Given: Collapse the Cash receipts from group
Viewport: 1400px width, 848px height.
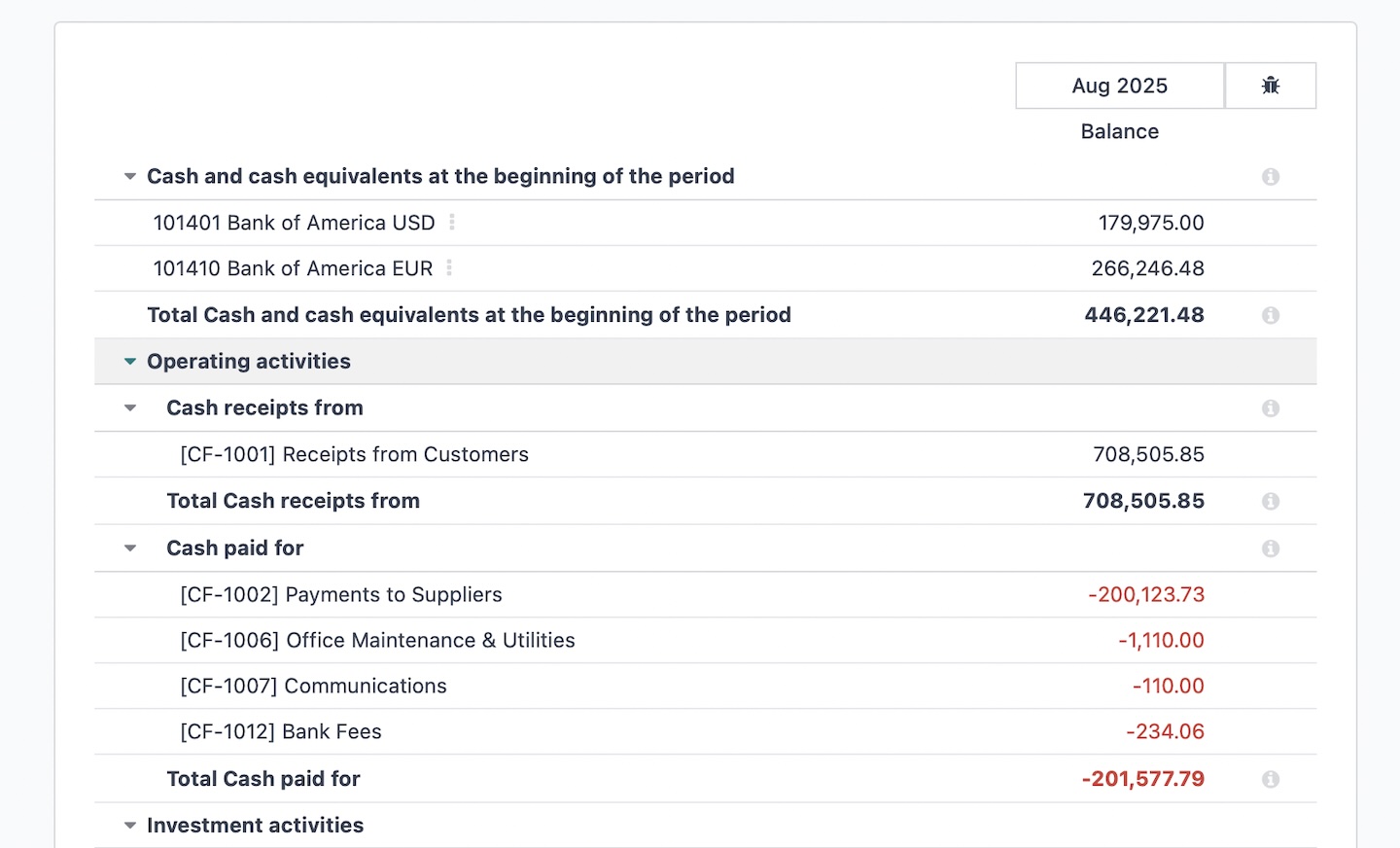Looking at the screenshot, I should (x=130, y=408).
